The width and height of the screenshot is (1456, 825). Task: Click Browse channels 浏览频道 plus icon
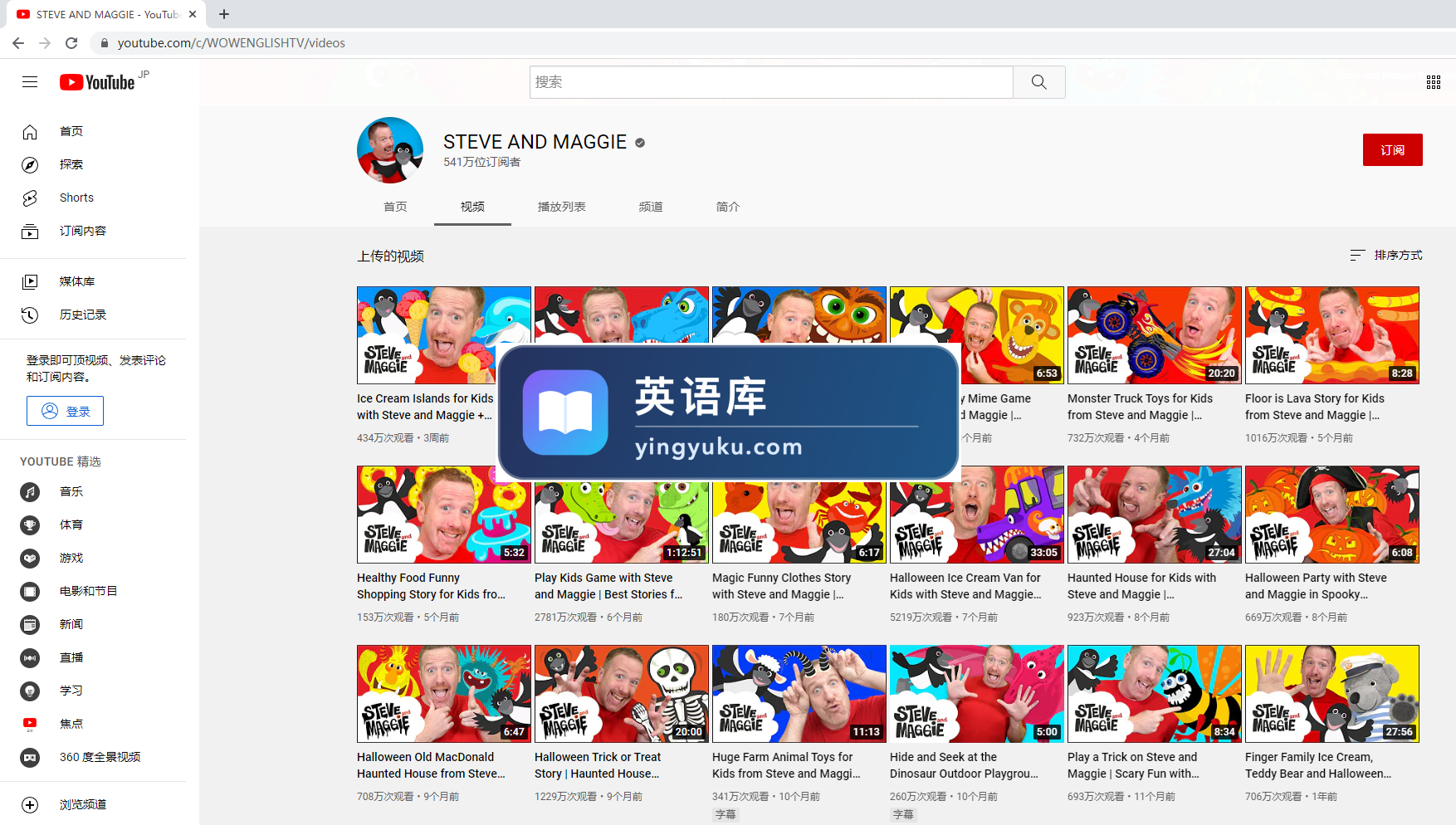(30, 804)
